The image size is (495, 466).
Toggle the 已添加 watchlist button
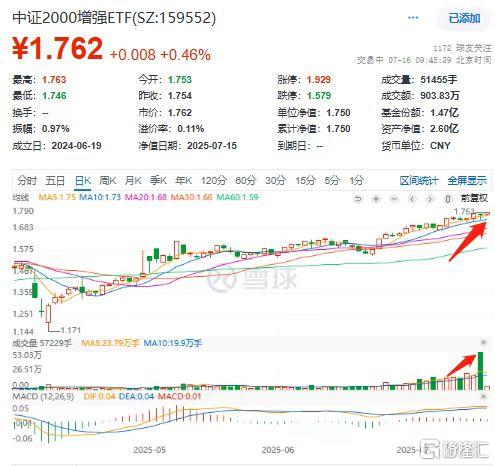click(464, 18)
